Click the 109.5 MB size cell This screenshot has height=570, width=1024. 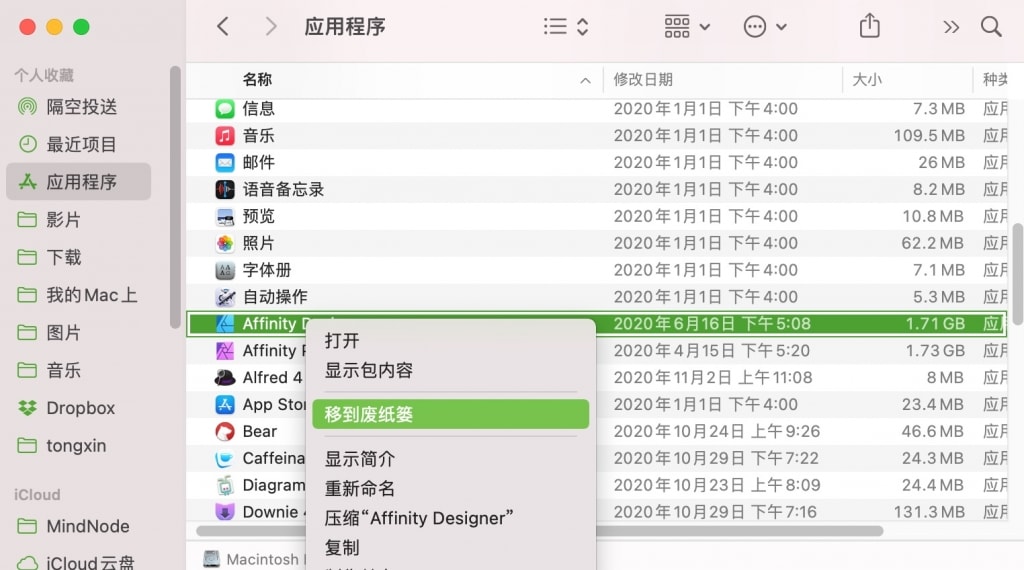[929, 135]
